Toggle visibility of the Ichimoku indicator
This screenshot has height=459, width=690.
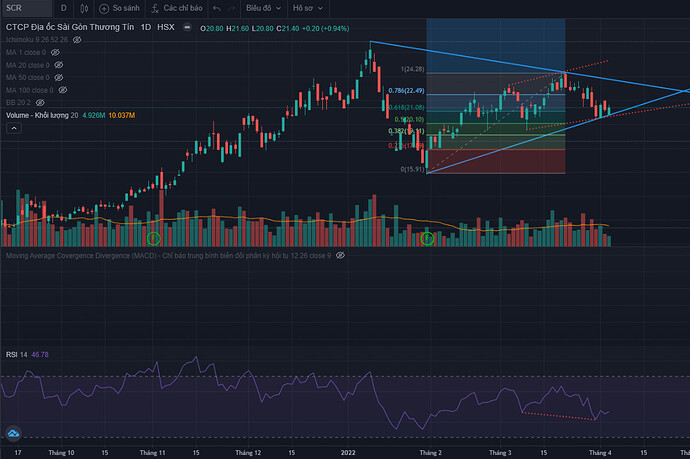click(77, 40)
